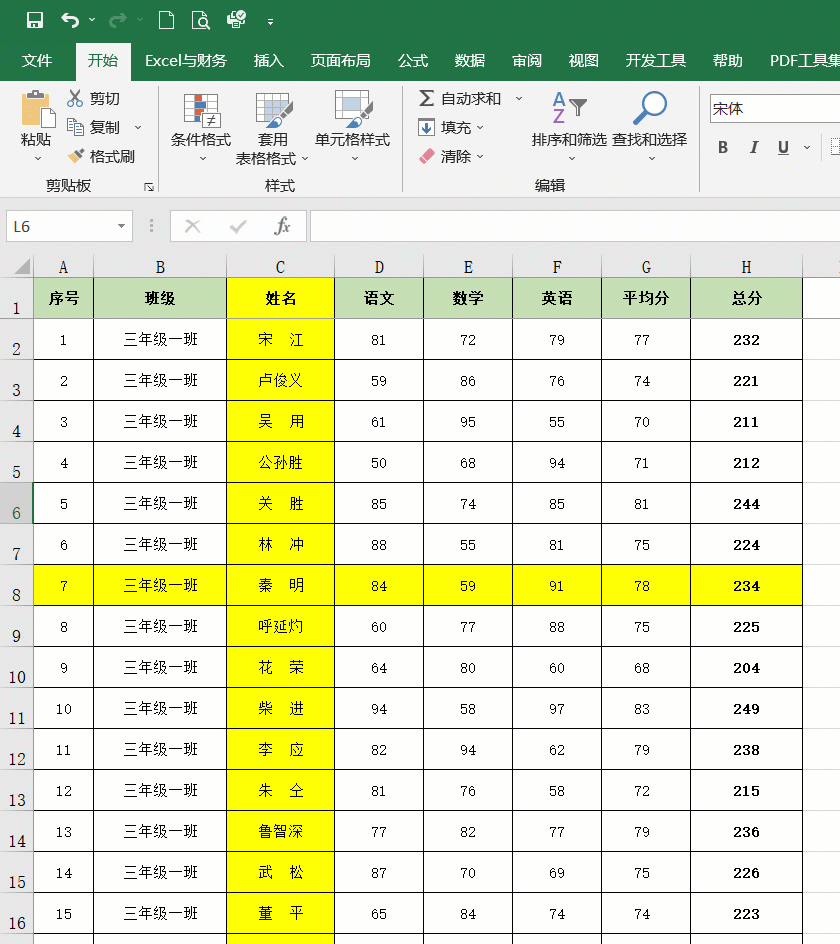Expand the 粘贴 options arrow
The width and height of the screenshot is (840, 944).
pyautogui.click(x=37, y=158)
